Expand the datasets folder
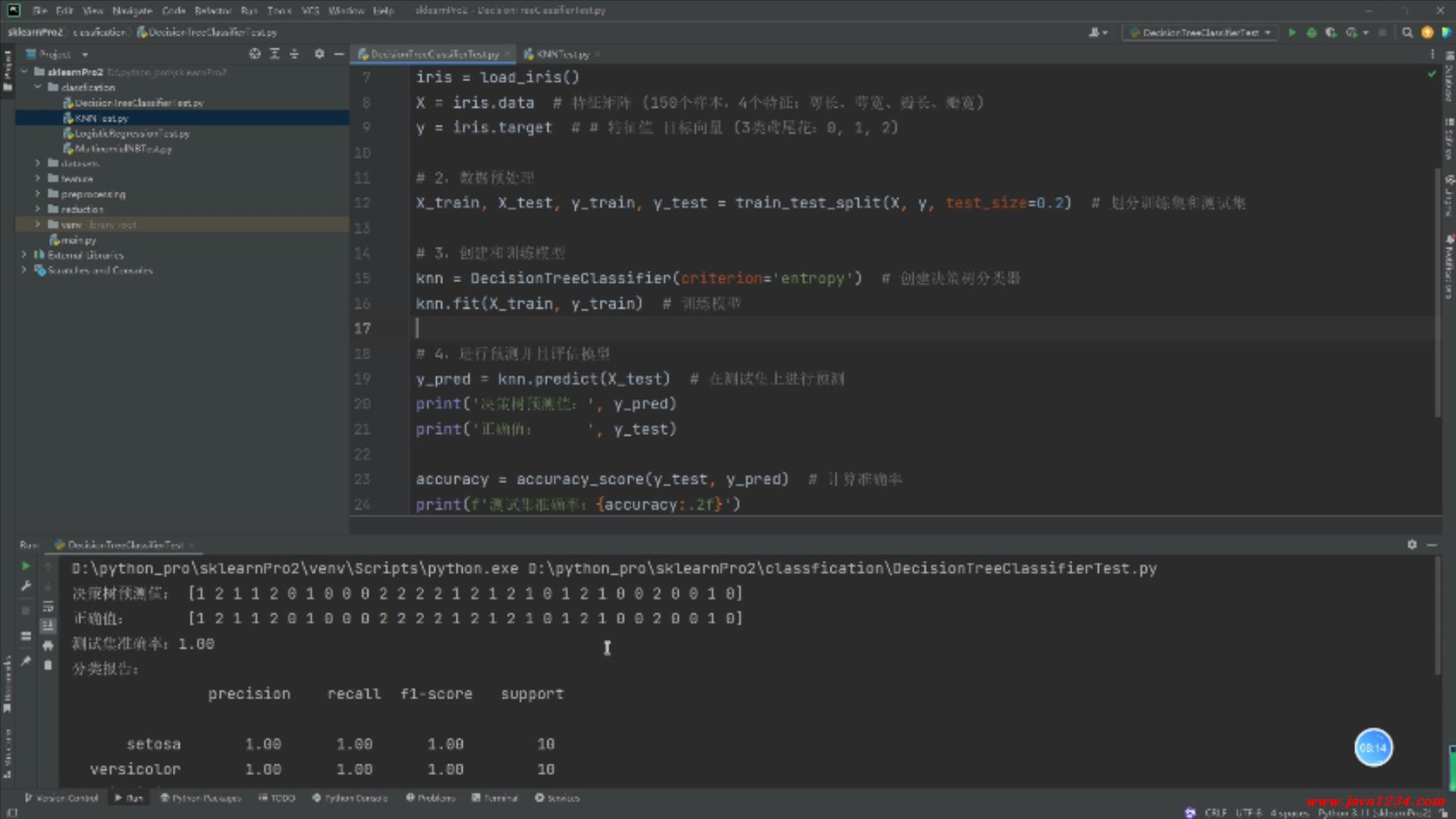The height and width of the screenshot is (819, 1456). (x=37, y=163)
